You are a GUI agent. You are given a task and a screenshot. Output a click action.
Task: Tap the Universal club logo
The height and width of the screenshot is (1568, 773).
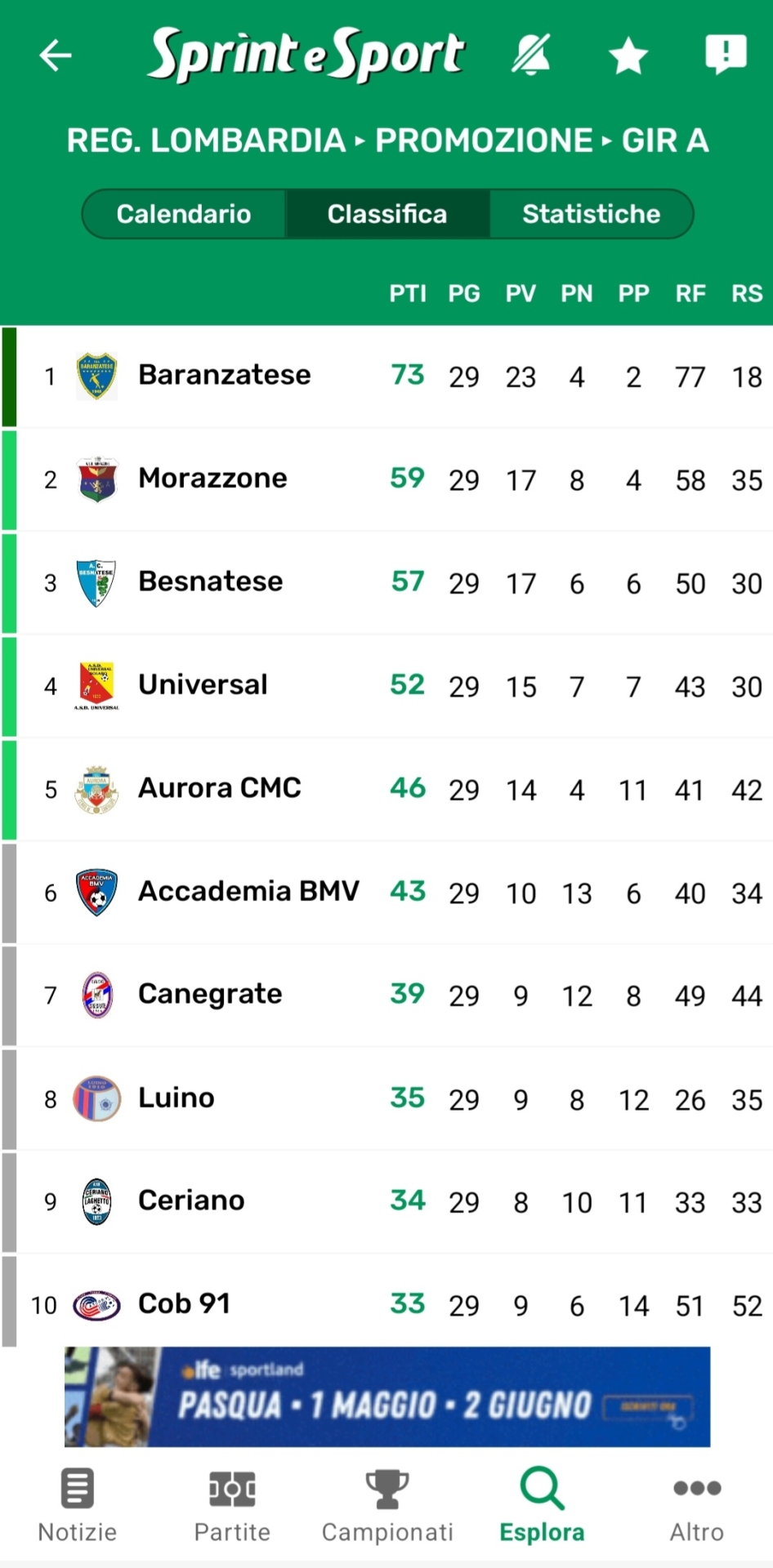click(96, 685)
